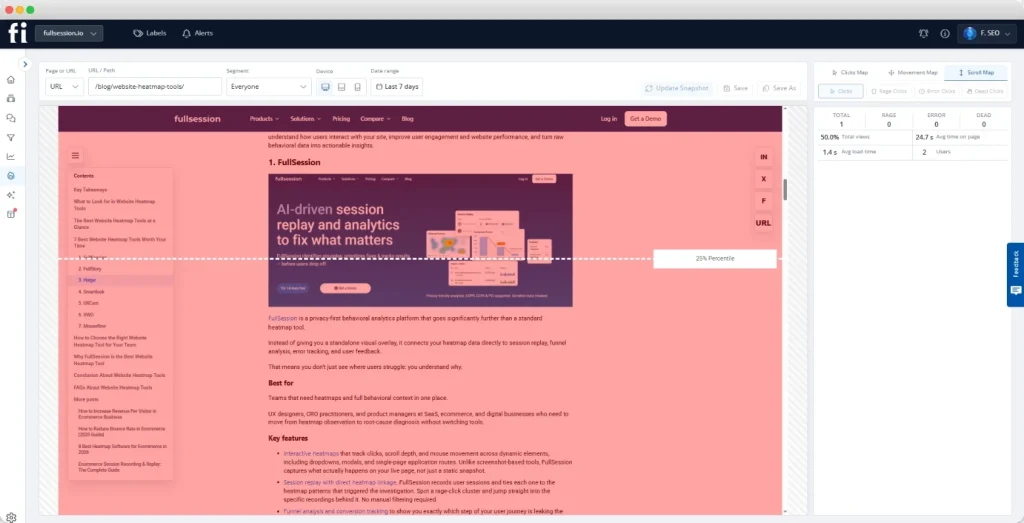
Task: Click the fullsession logo in page preview
Action: (x=197, y=119)
